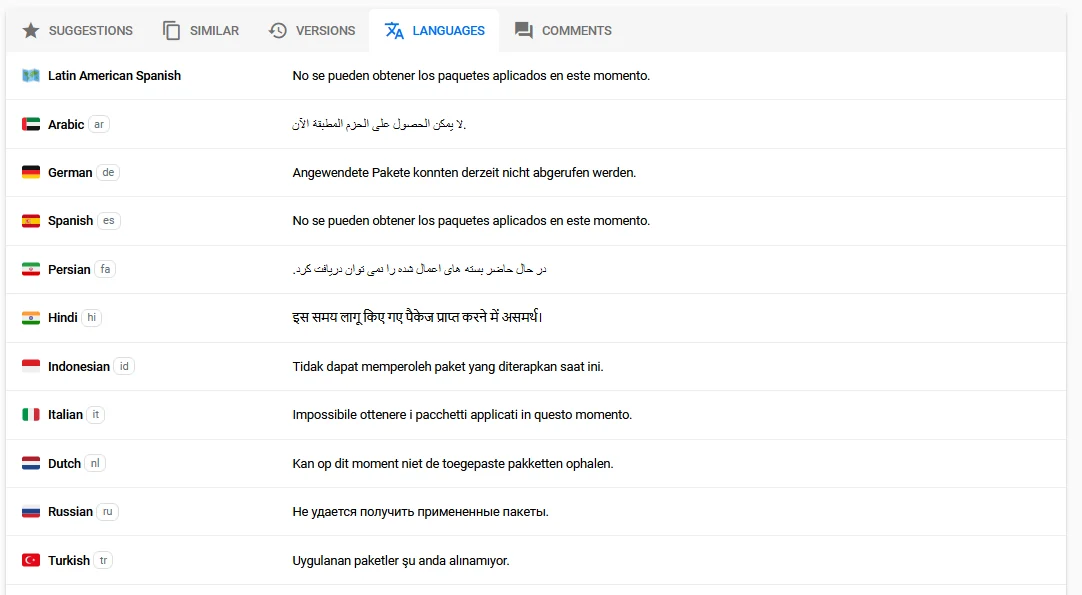
Task: Click the 'ar' language code badge
Action: click(x=99, y=124)
